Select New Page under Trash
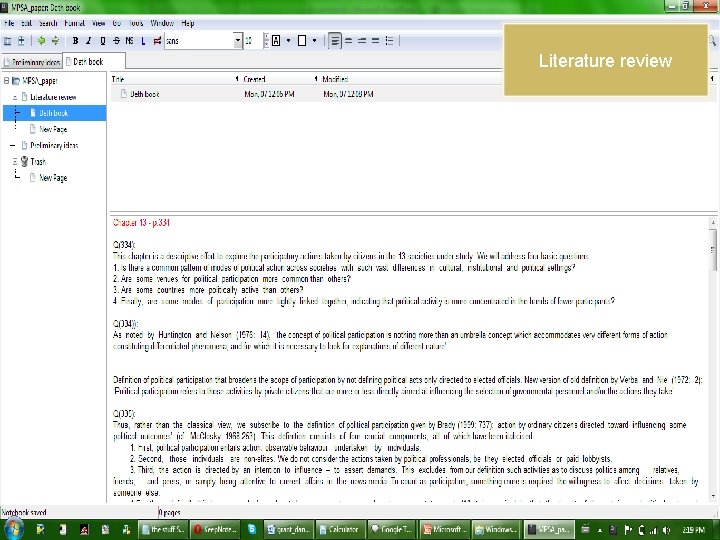The width and height of the screenshot is (720, 540). point(53,178)
